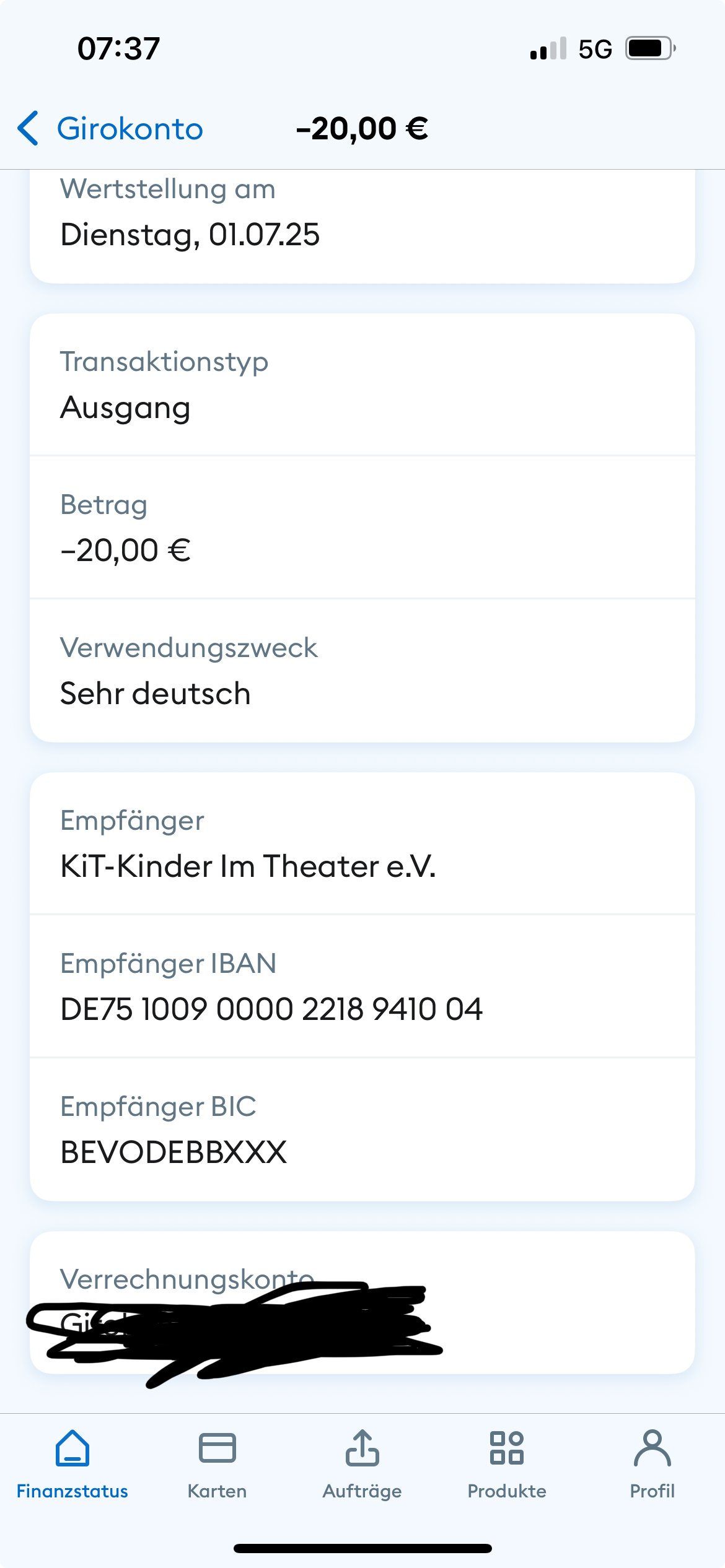The height and width of the screenshot is (1568, 725).
Task: Open the Produkte grid icon
Action: point(507,1448)
